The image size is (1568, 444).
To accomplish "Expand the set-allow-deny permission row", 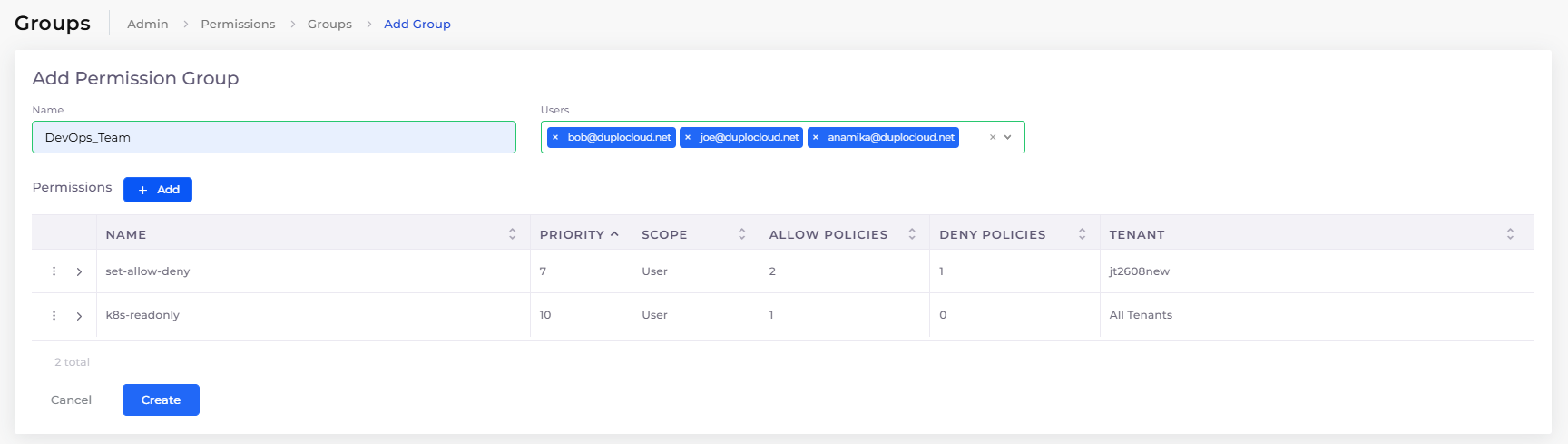I will coord(79,271).
